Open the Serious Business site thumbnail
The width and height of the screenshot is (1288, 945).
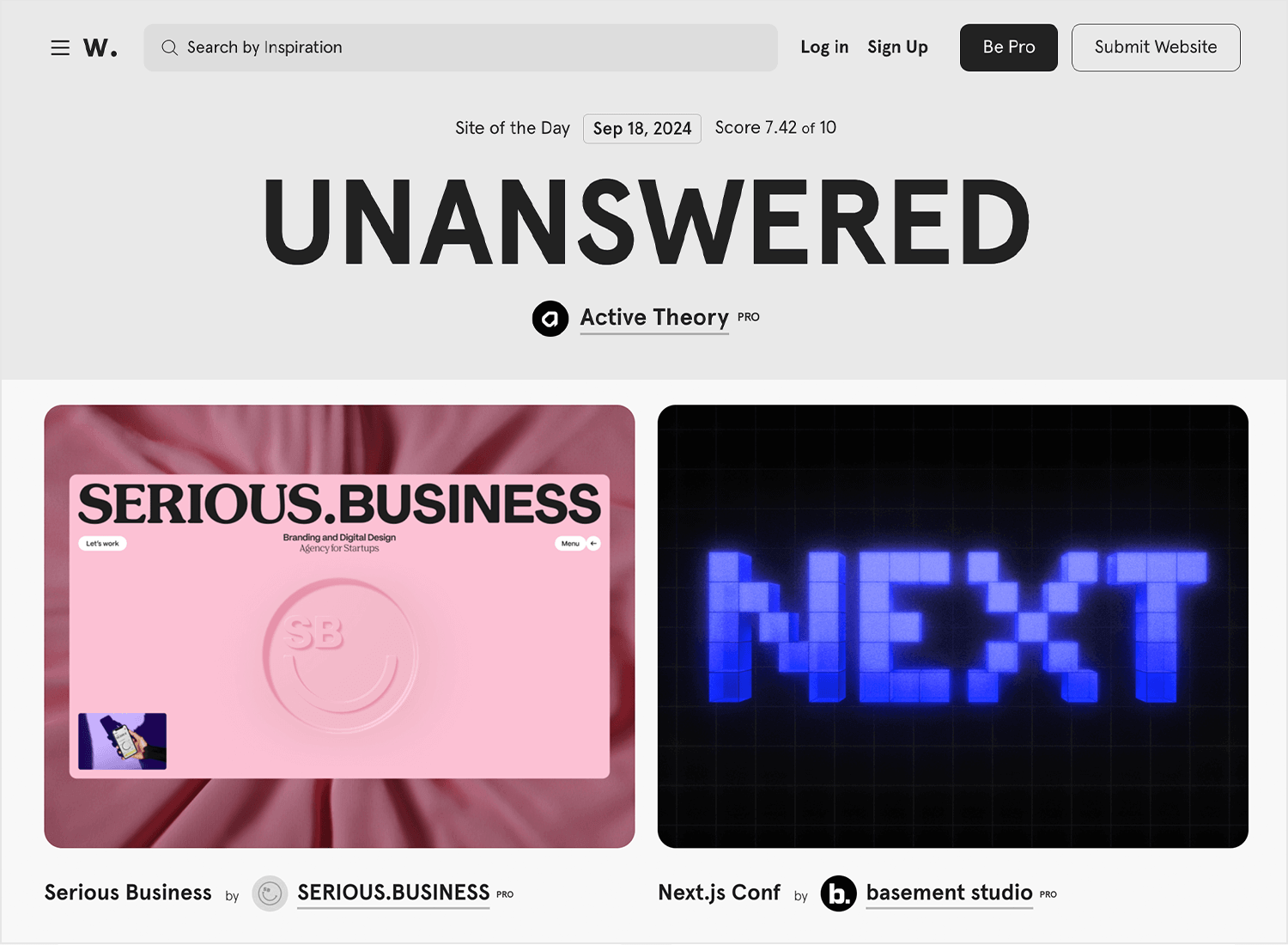pos(339,626)
